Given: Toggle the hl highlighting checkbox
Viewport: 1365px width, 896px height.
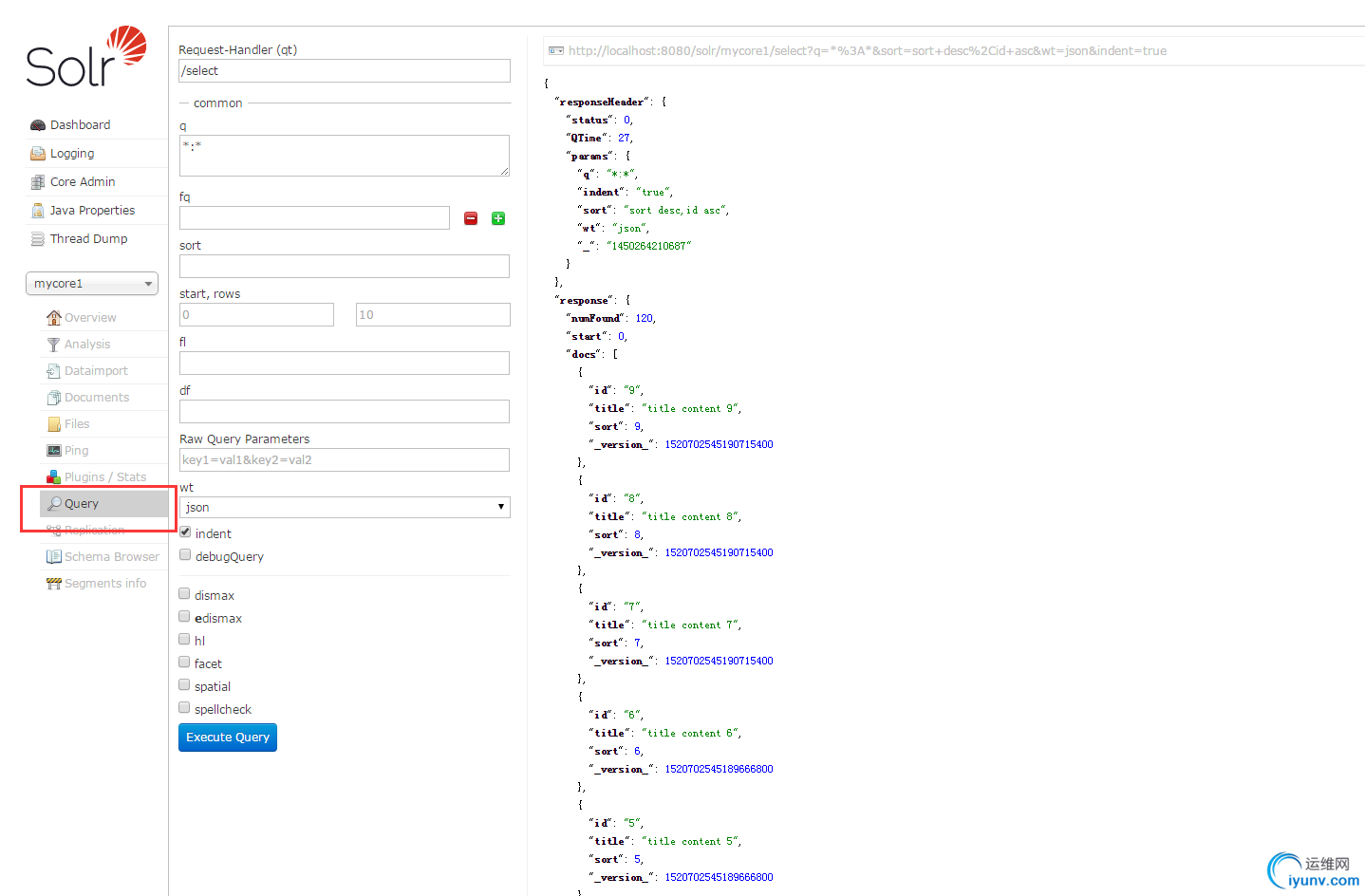Looking at the screenshot, I should coord(184,640).
